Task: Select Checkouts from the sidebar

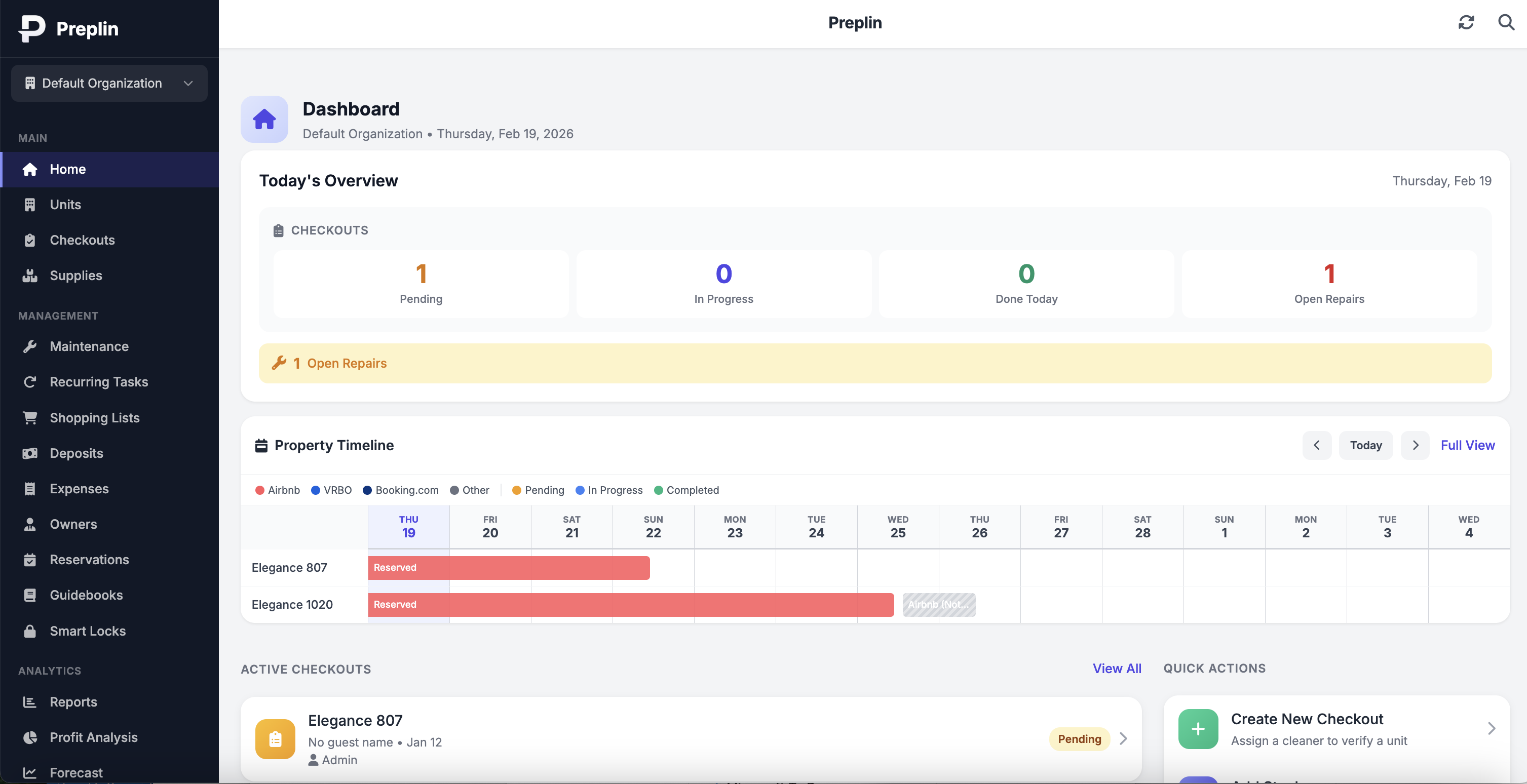Action: pyautogui.click(x=83, y=240)
